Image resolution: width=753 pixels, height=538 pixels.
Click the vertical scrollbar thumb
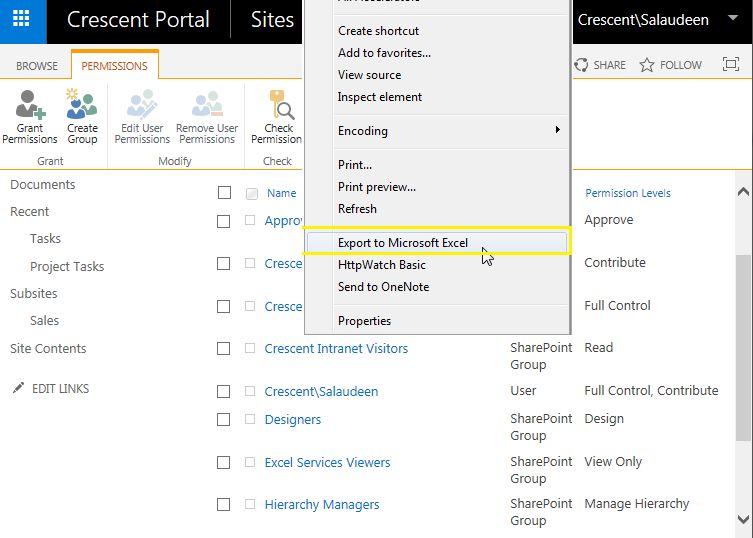pyautogui.click(x=743, y=346)
